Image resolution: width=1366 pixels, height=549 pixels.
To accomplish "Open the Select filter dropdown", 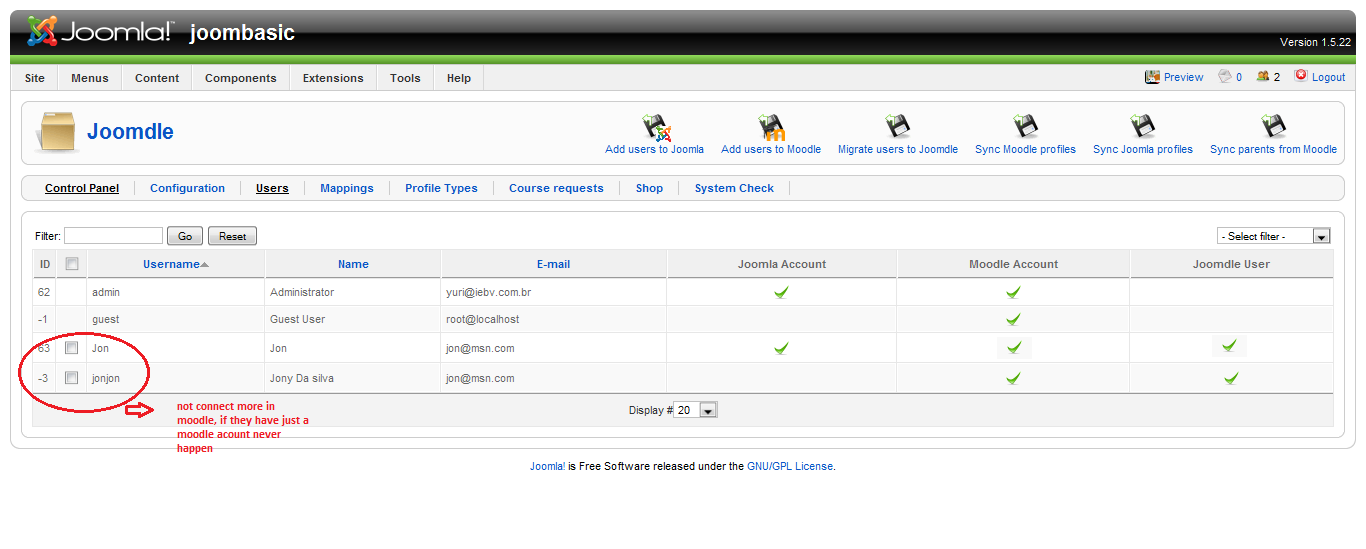I will [x=1273, y=236].
